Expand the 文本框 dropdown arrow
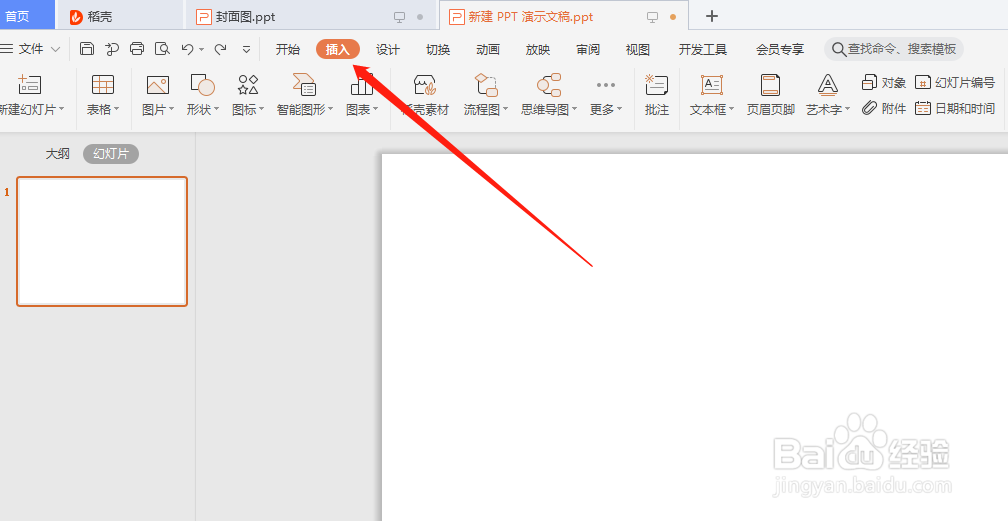This screenshot has width=1008, height=521. coord(732,109)
